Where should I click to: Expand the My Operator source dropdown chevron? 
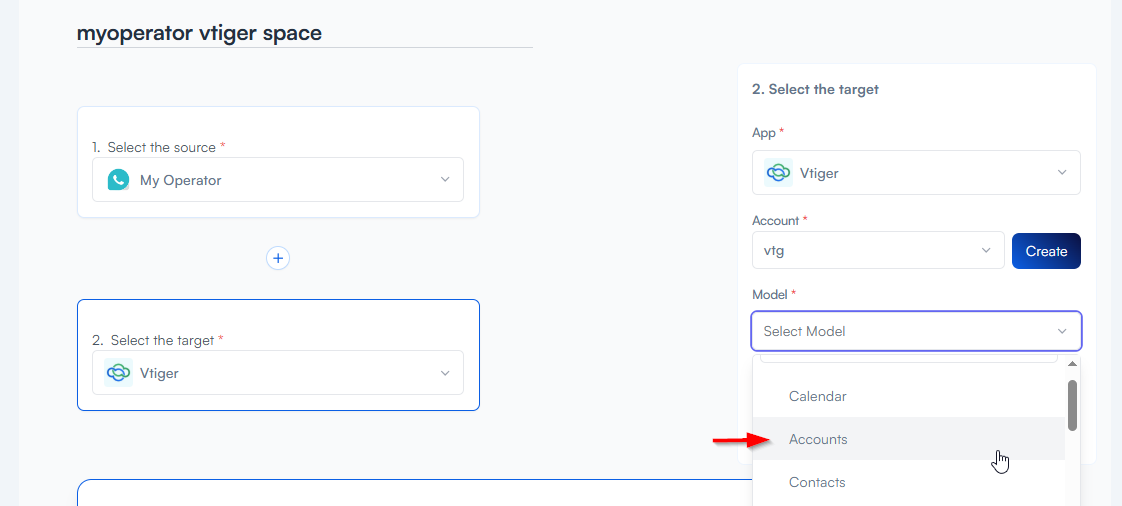click(445, 180)
